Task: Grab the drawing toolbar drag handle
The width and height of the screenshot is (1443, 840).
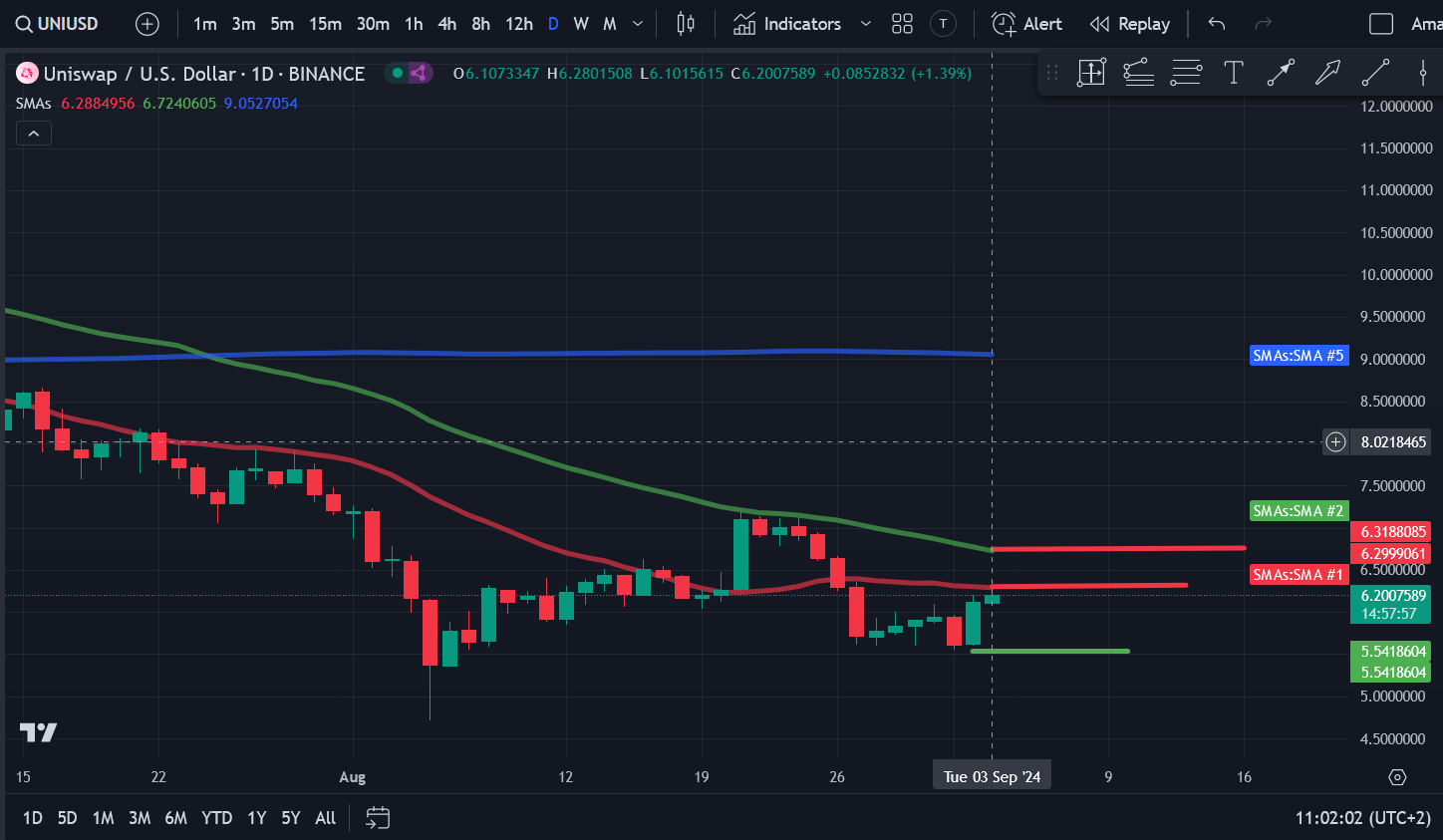Action: (1052, 72)
